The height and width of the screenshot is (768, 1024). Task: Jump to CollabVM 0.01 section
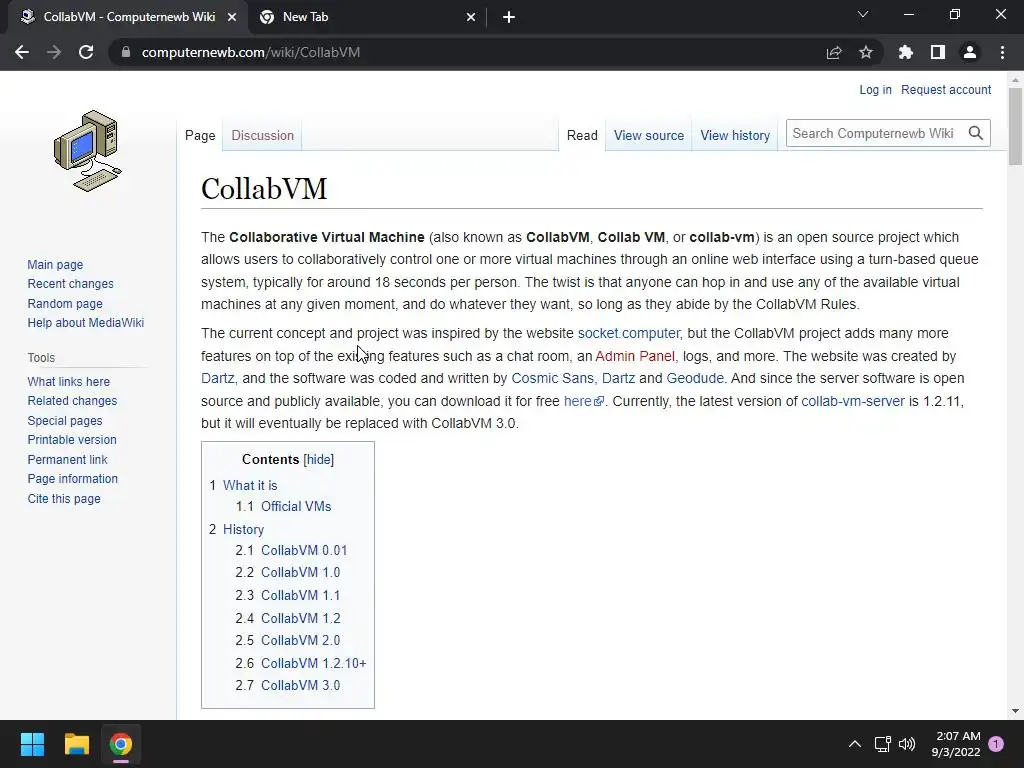[x=304, y=550]
